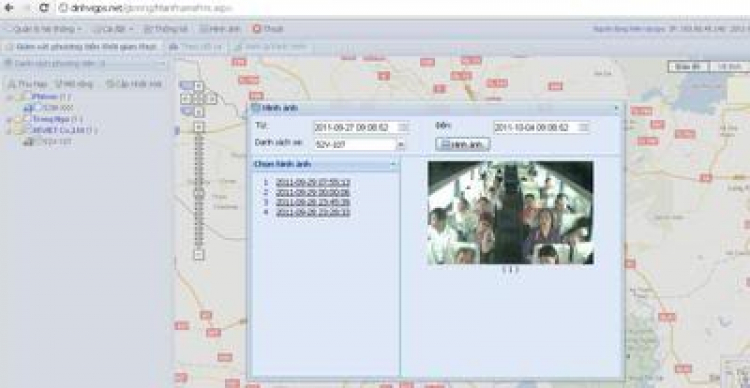Click map zoom-out minus icon

coord(199,255)
